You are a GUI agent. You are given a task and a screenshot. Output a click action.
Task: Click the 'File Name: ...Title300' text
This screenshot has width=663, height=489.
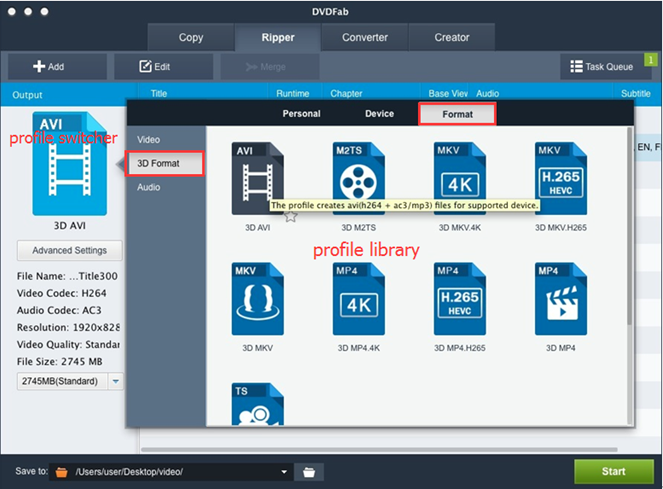coord(67,276)
